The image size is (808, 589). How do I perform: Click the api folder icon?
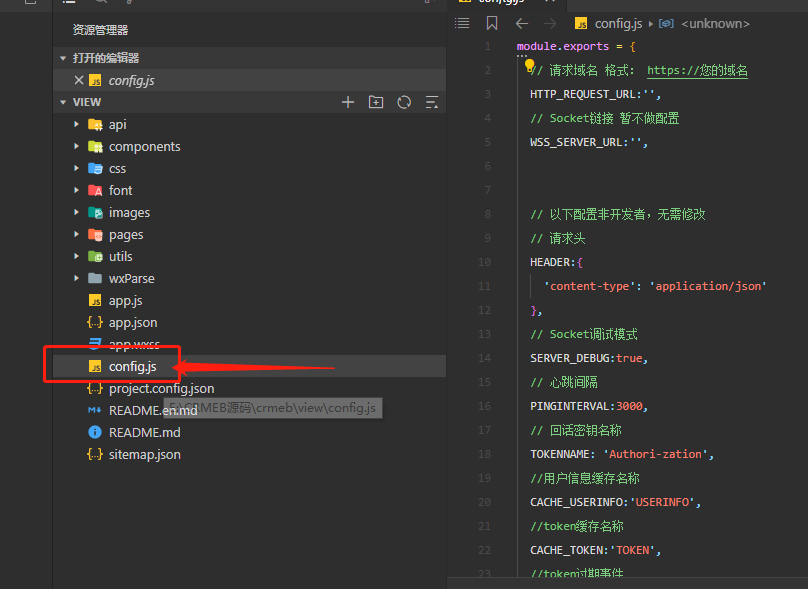[95, 124]
